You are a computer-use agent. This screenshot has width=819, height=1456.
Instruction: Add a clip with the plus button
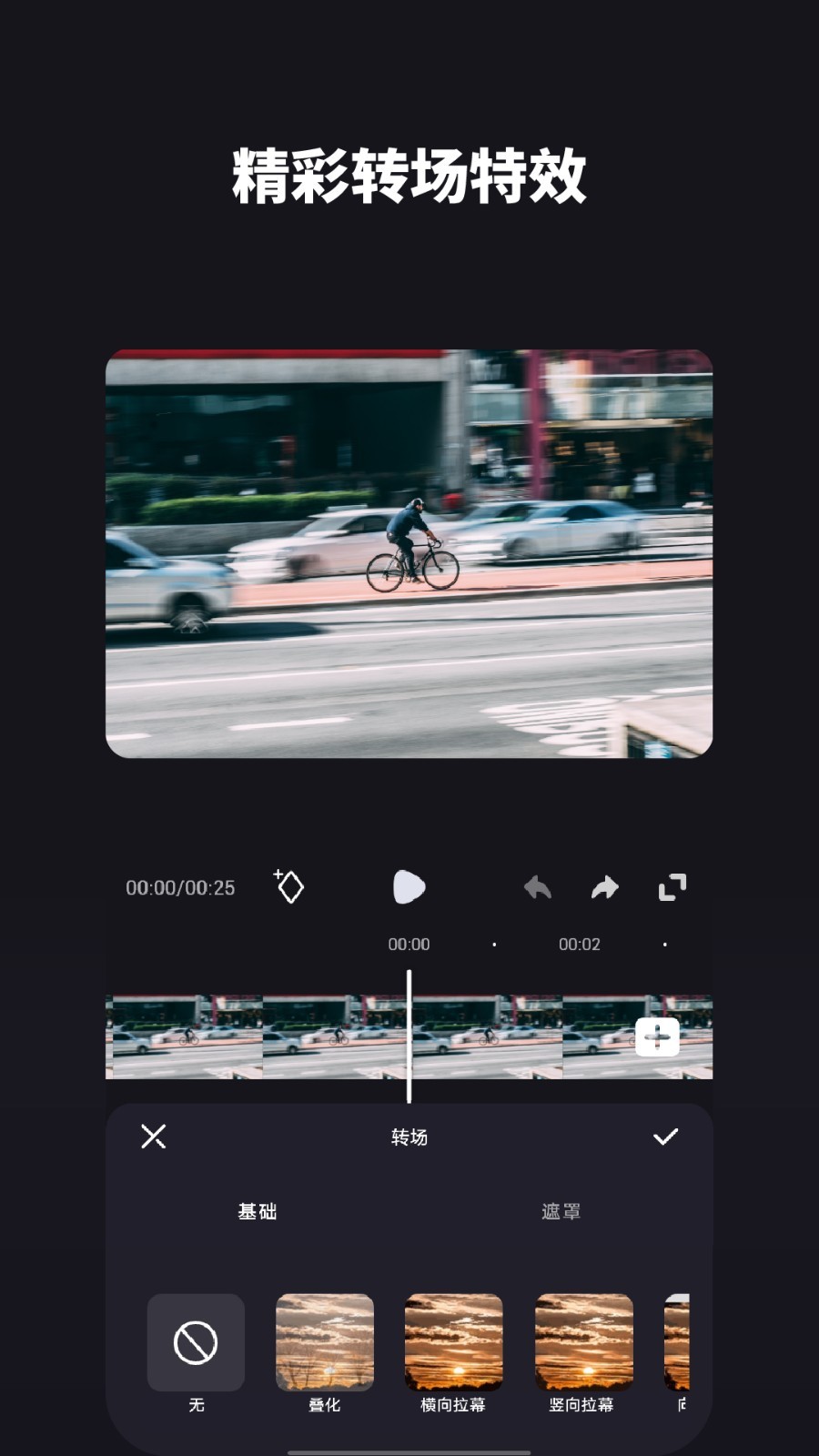657,1037
